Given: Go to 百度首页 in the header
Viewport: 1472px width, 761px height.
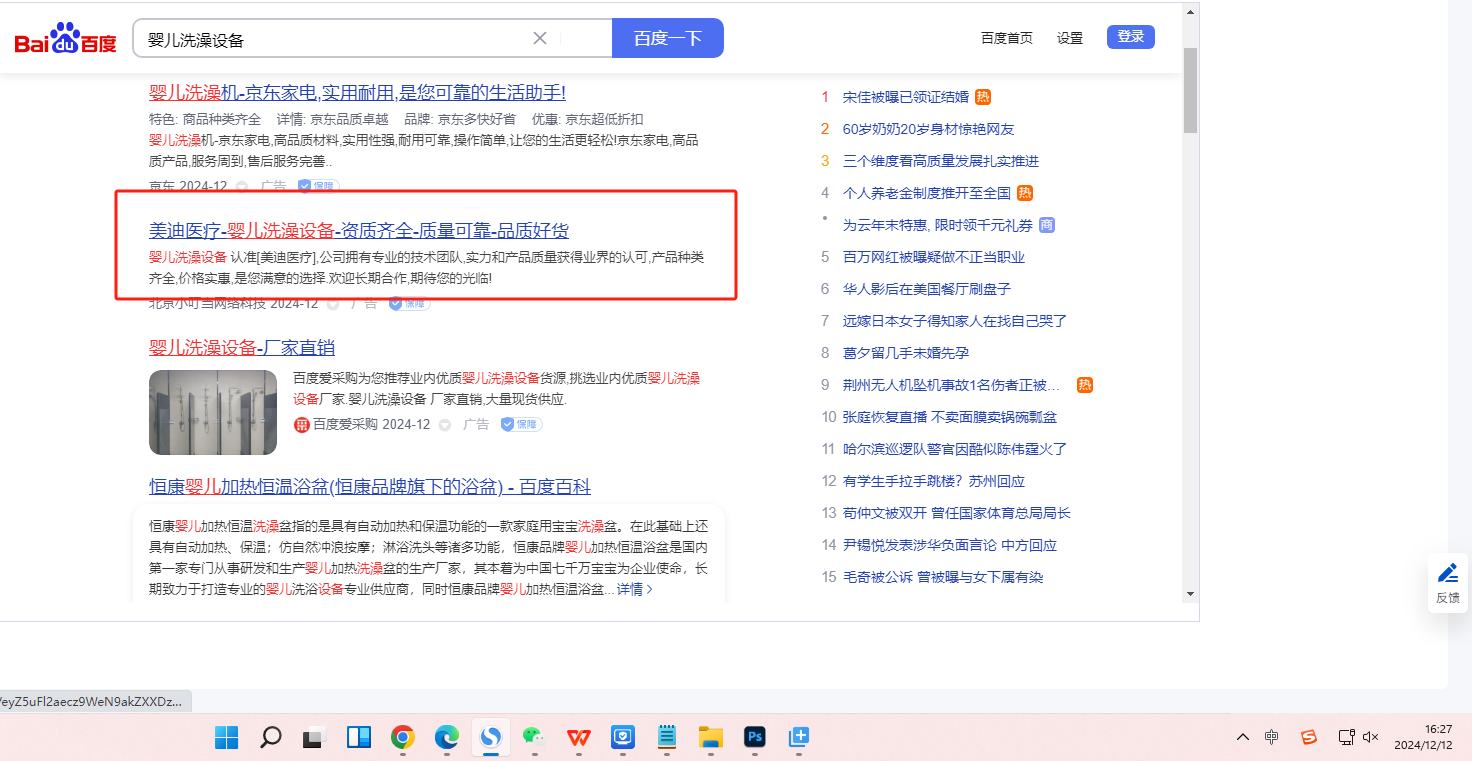Looking at the screenshot, I should [1006, 38].
